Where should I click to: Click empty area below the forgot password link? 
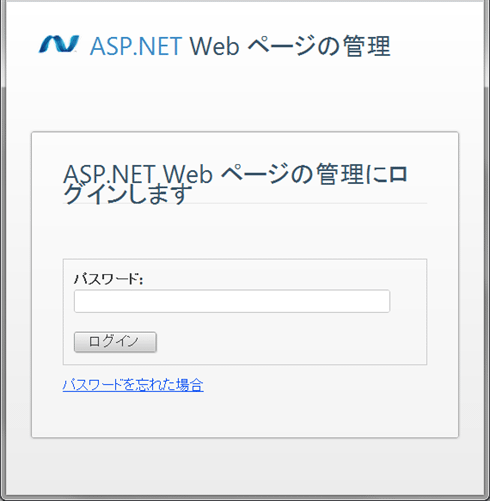click(245, 415)
